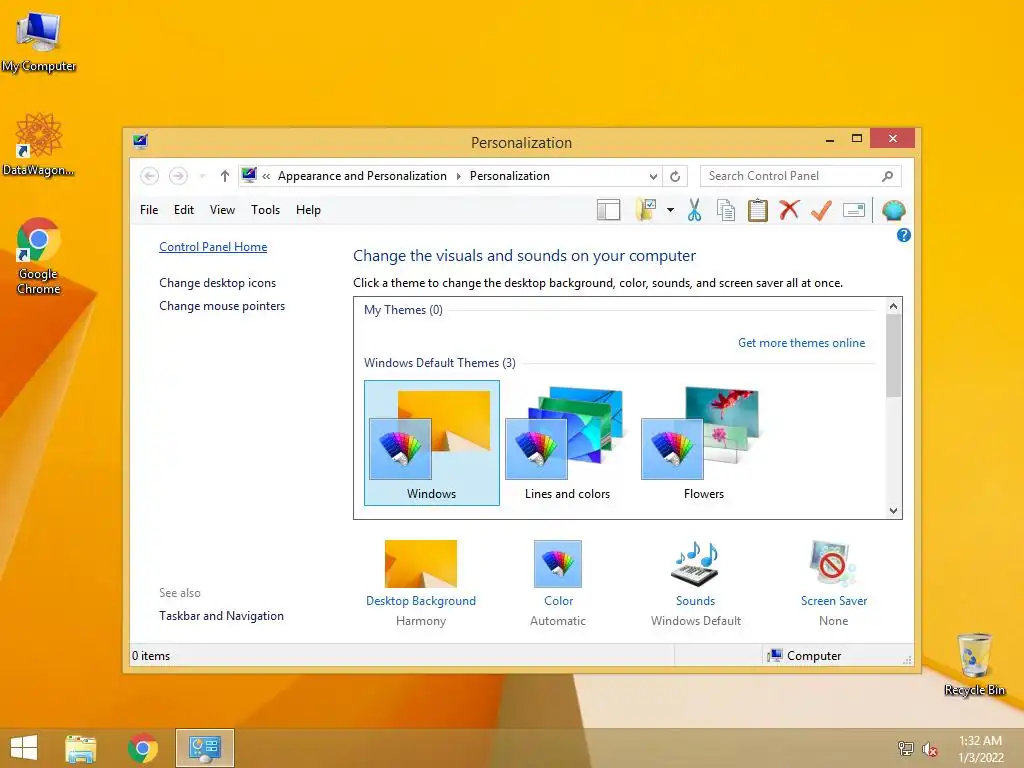Select the DataWagon desktop shortcut
This screenshot has width=1024, height=768.
39,144
